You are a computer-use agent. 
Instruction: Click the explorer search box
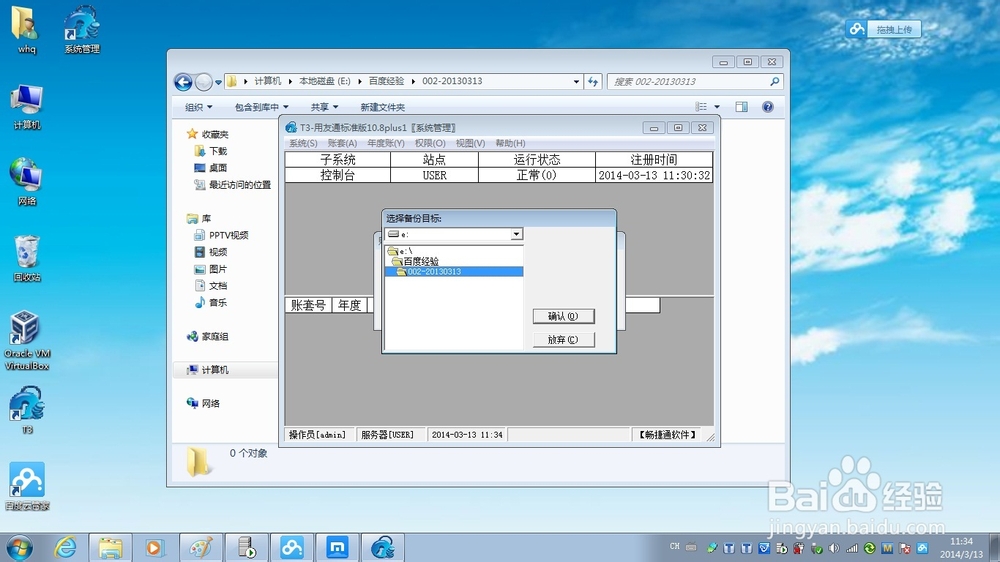coord(695,82)
